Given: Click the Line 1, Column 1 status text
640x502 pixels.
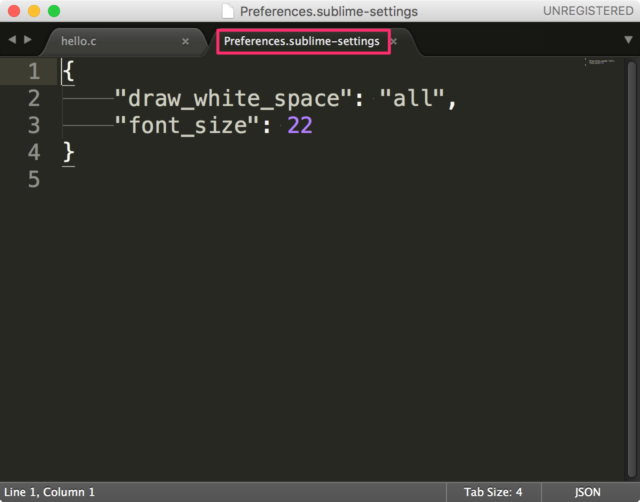Looking at the screenshot, I should pos(49,492).
